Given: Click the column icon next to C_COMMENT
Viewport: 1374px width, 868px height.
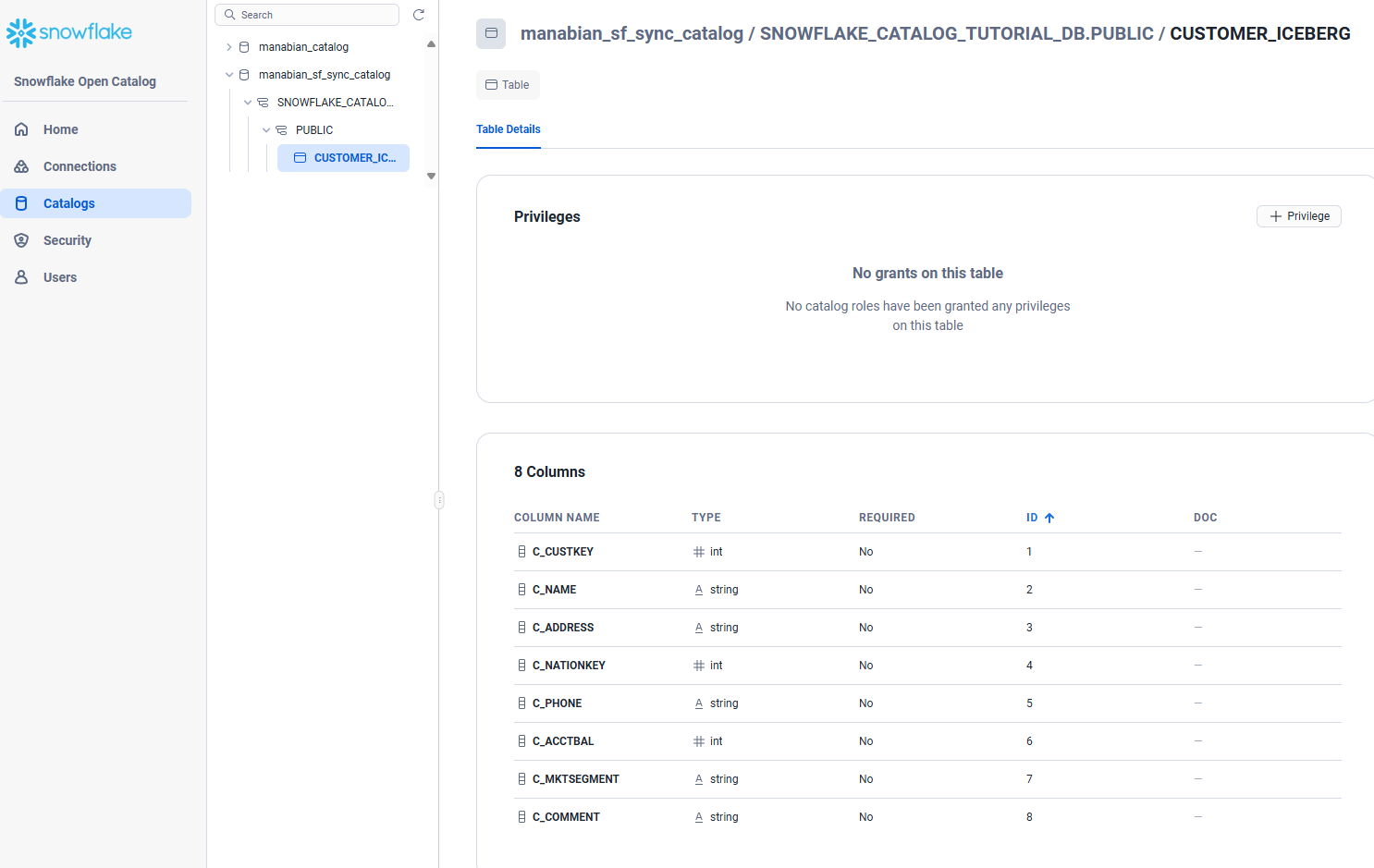Looking at the screenshot, I should pyautogui.click(x=521, y=817).
